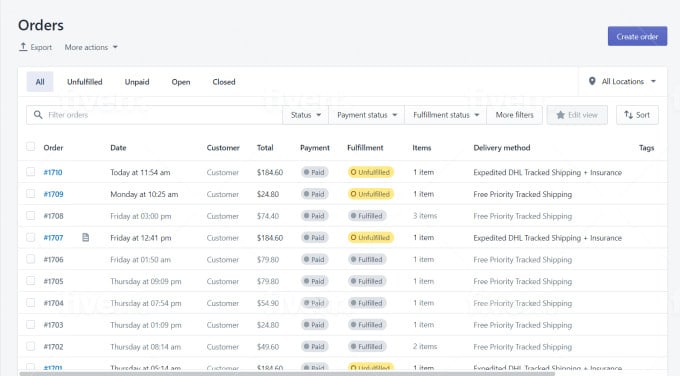Open the note icon on order #1707
Screen dimensions: 680x376
click(x=85, y=237)
